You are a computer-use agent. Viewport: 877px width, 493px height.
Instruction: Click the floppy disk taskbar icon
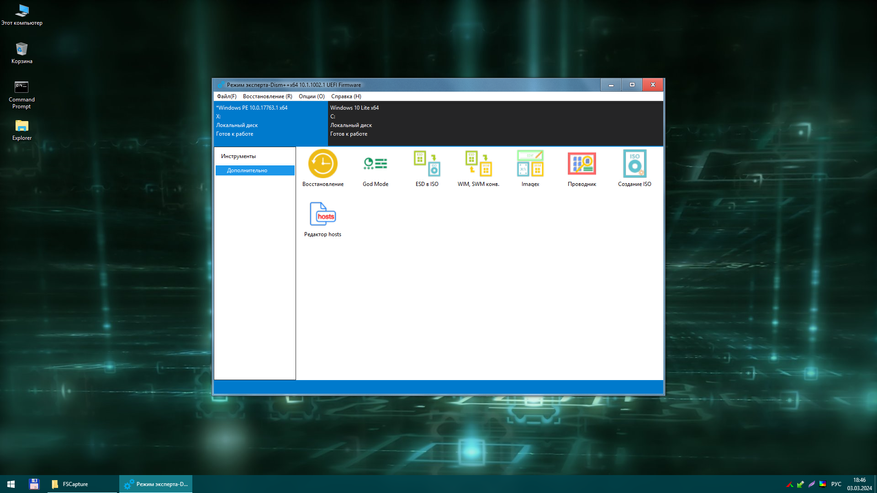(34, 484)
